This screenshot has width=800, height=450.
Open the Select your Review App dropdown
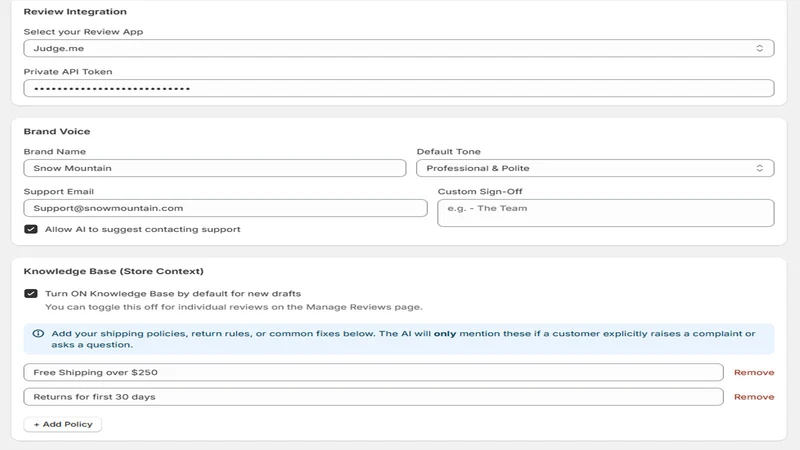coord(398,48)
